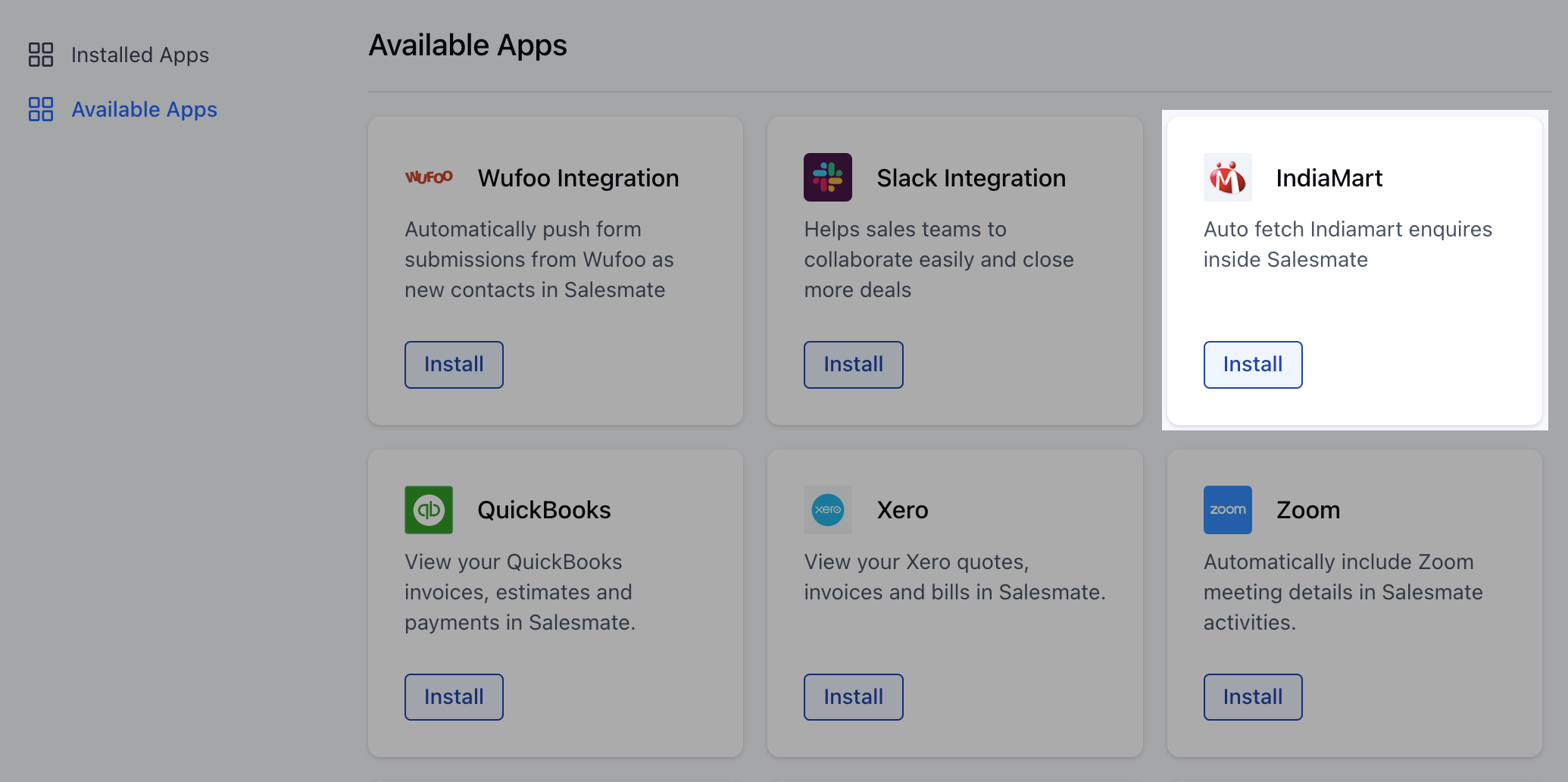This screenshot has width=1568, height=782.
Task: Install the IndiaMart app
Action: (x=1253, y=364)
